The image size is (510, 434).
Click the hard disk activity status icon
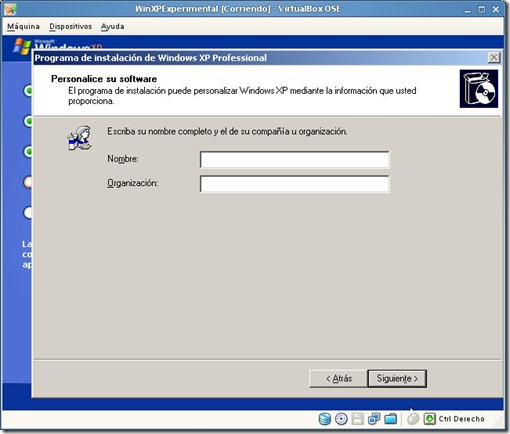[x=325, y=419]
